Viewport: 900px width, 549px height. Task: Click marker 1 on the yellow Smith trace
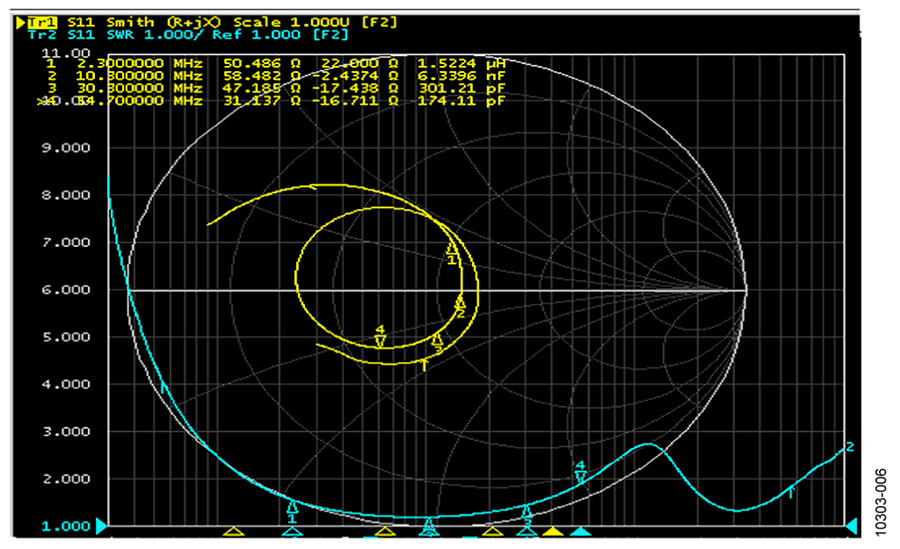coord(452,253)
